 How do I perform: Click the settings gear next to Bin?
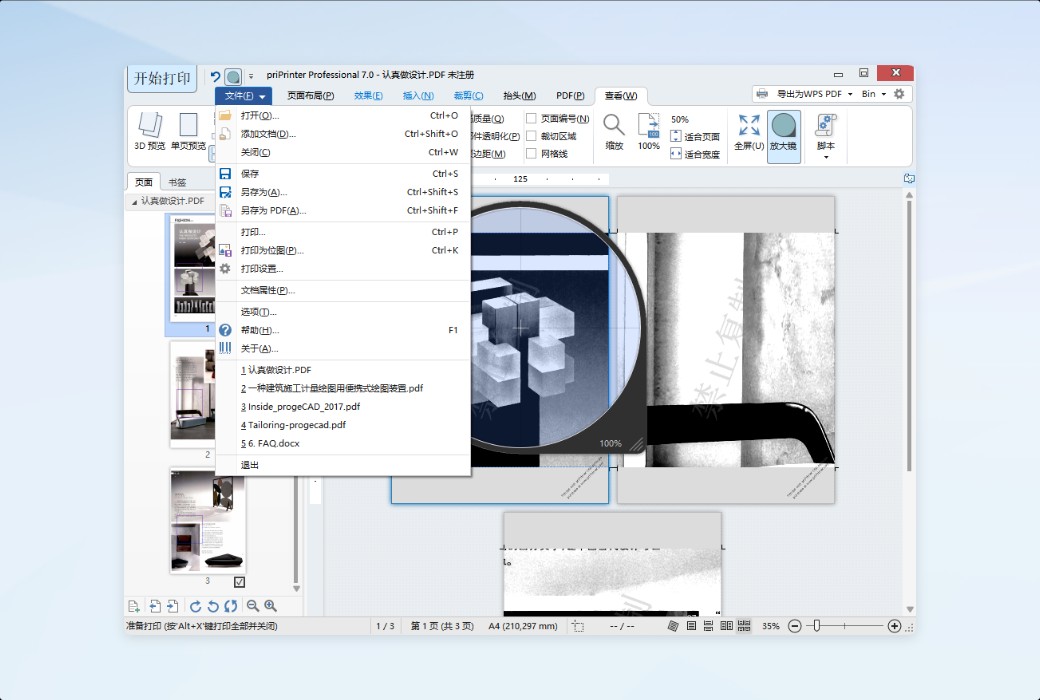[x=899, y=94]
